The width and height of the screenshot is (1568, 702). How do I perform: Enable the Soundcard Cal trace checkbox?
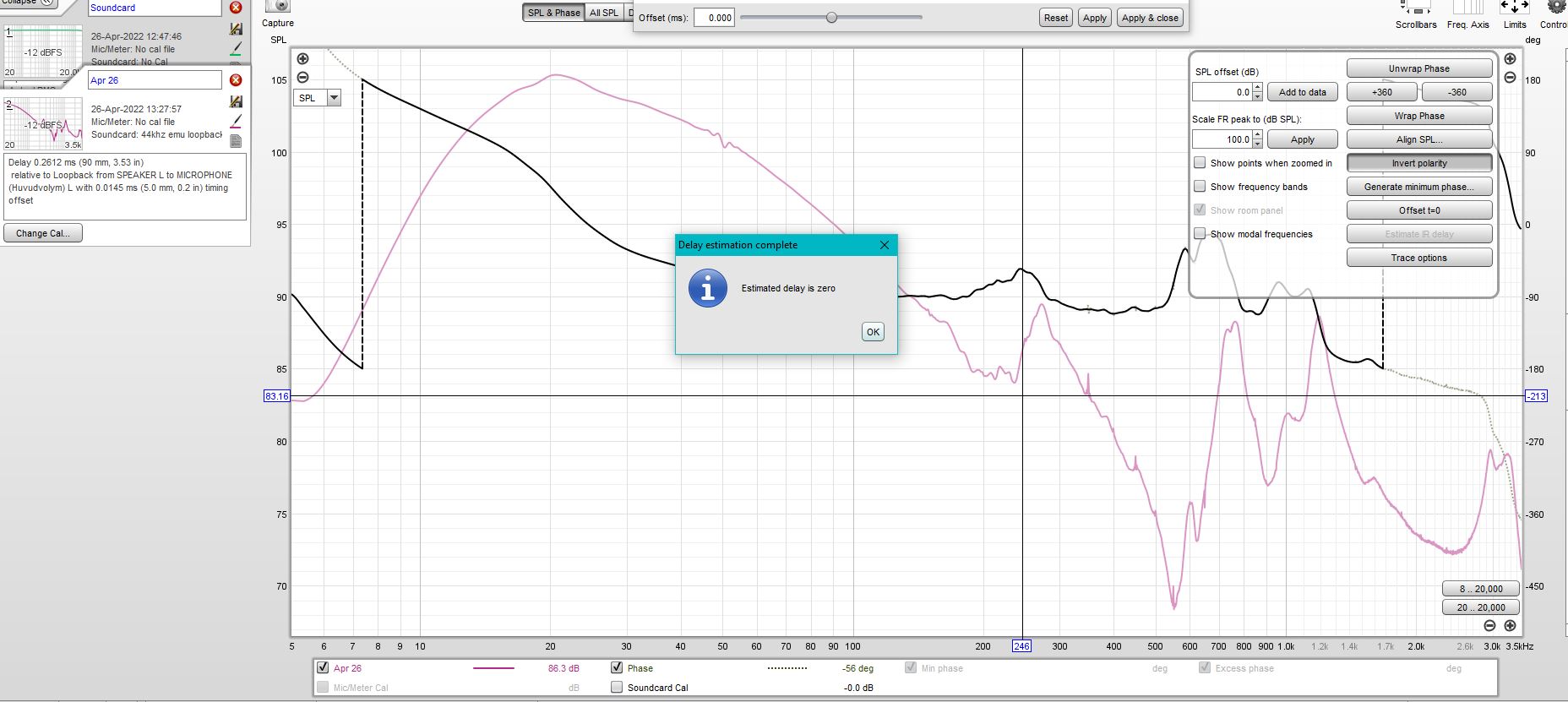pyautogui.click(x=617, y=688)
